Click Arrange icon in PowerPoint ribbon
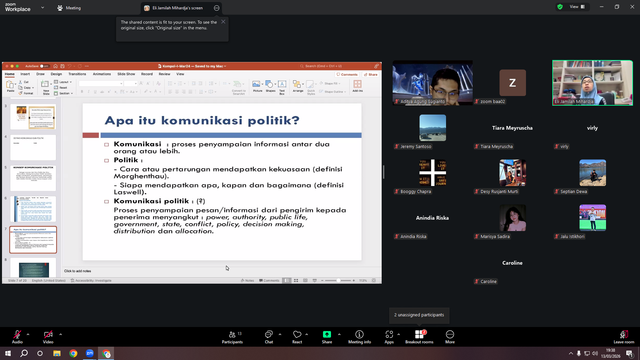 (x=298, y=86)
